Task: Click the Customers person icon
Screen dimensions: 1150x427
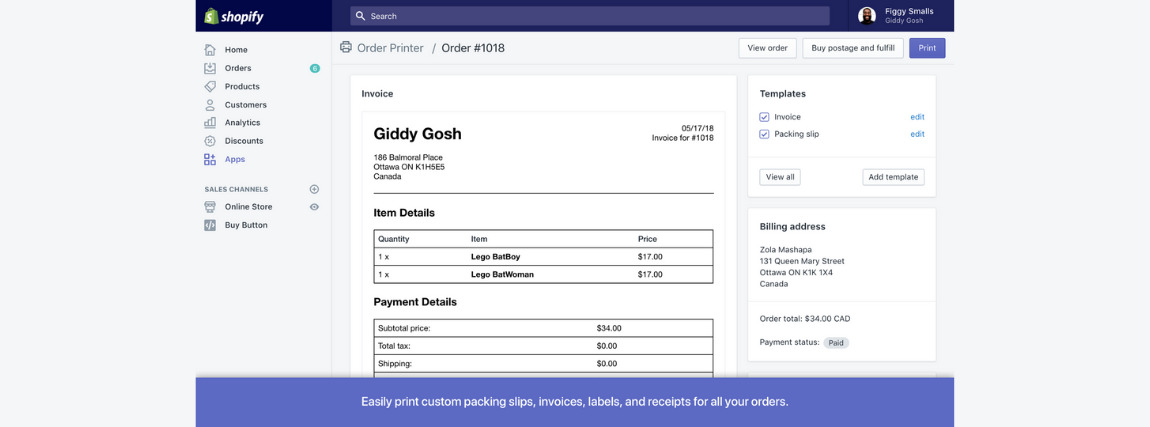Action: 210,105
